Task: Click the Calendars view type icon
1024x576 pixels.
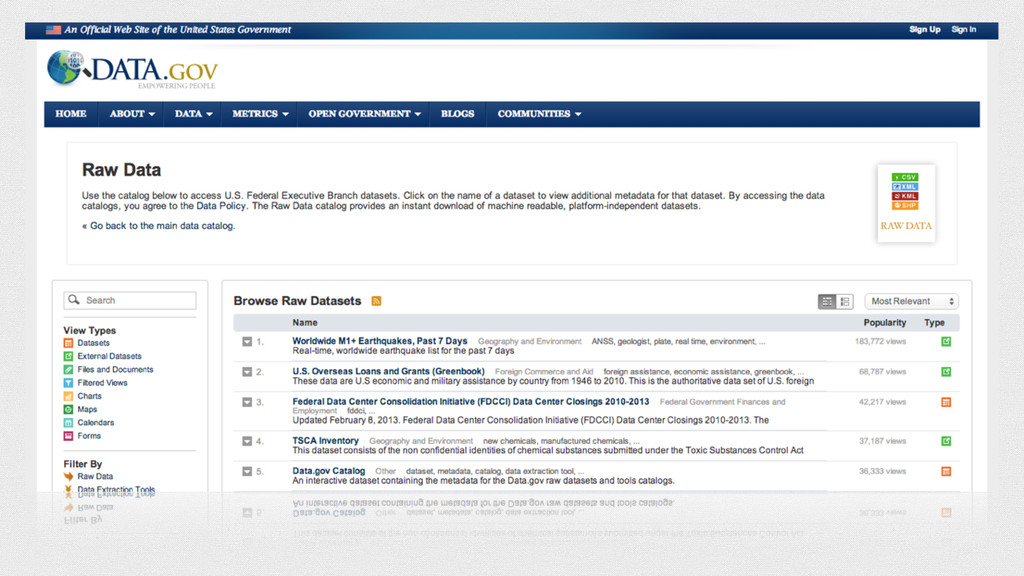Action: tap(68, 423)
